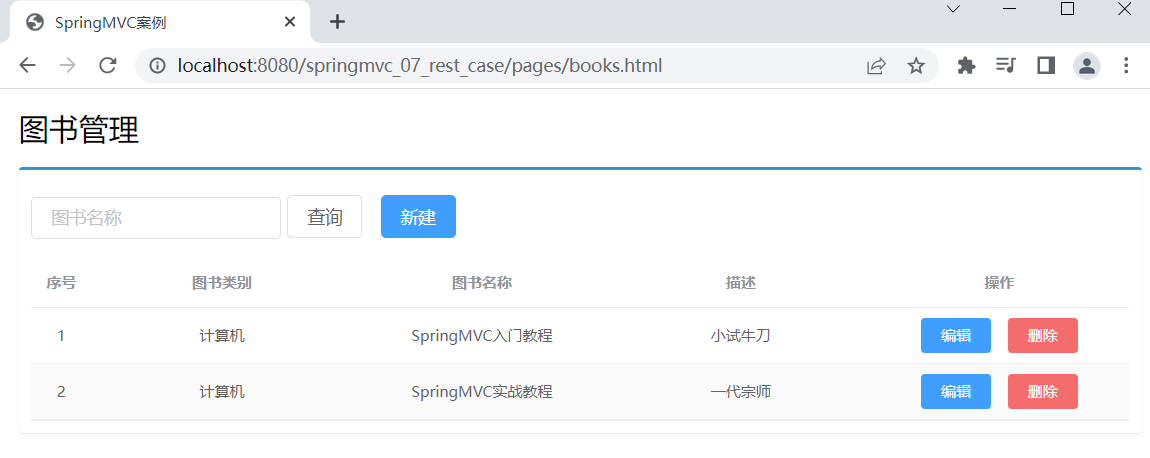Maximize the browser window
Viewport: 1150px width, 458px height.
click(1068, 9)
